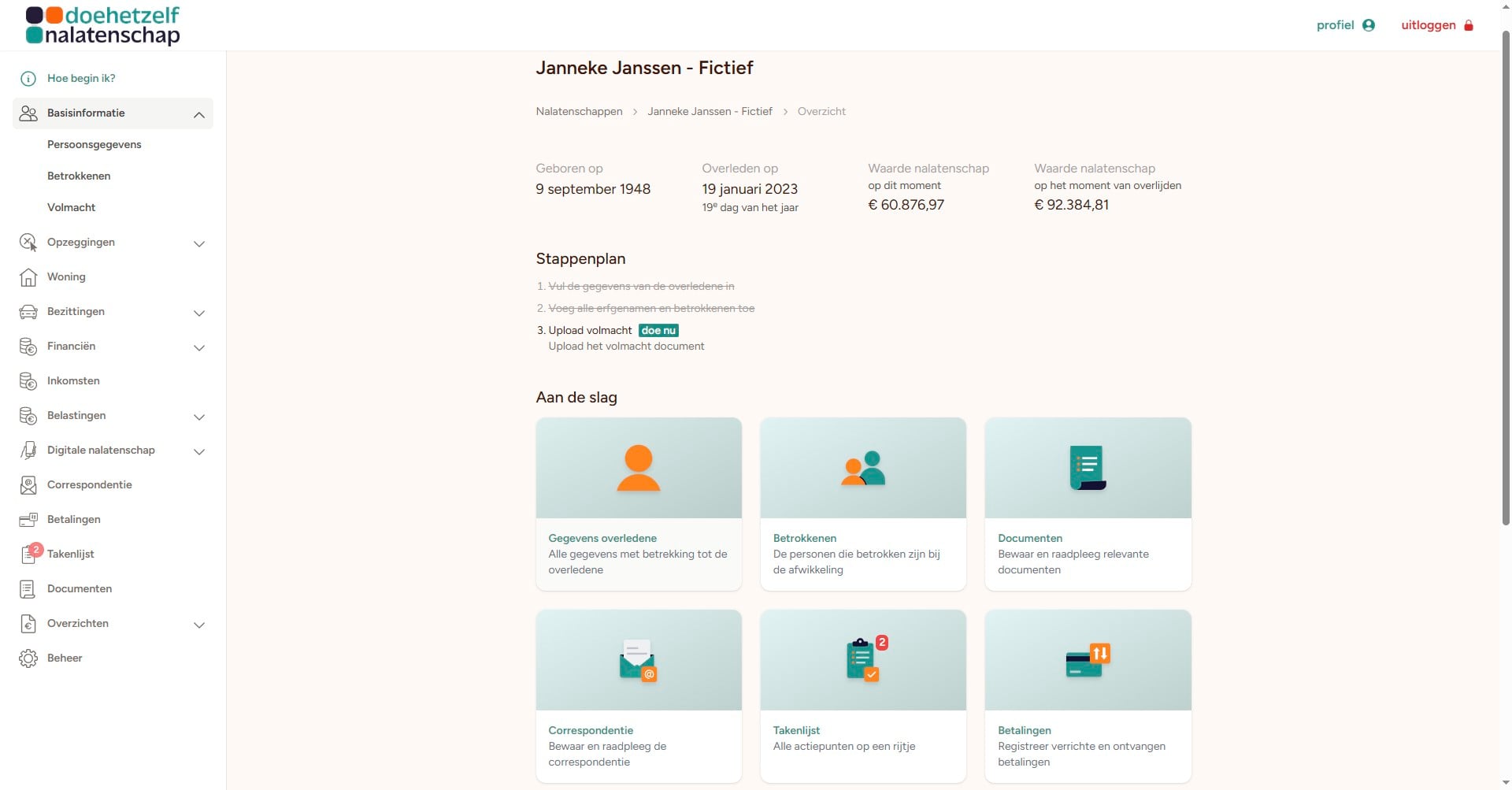Go to Betrokkenen in the sidebar
Image resolution: width=1512 pixels, height=790 pixels.
coord(79,176)
